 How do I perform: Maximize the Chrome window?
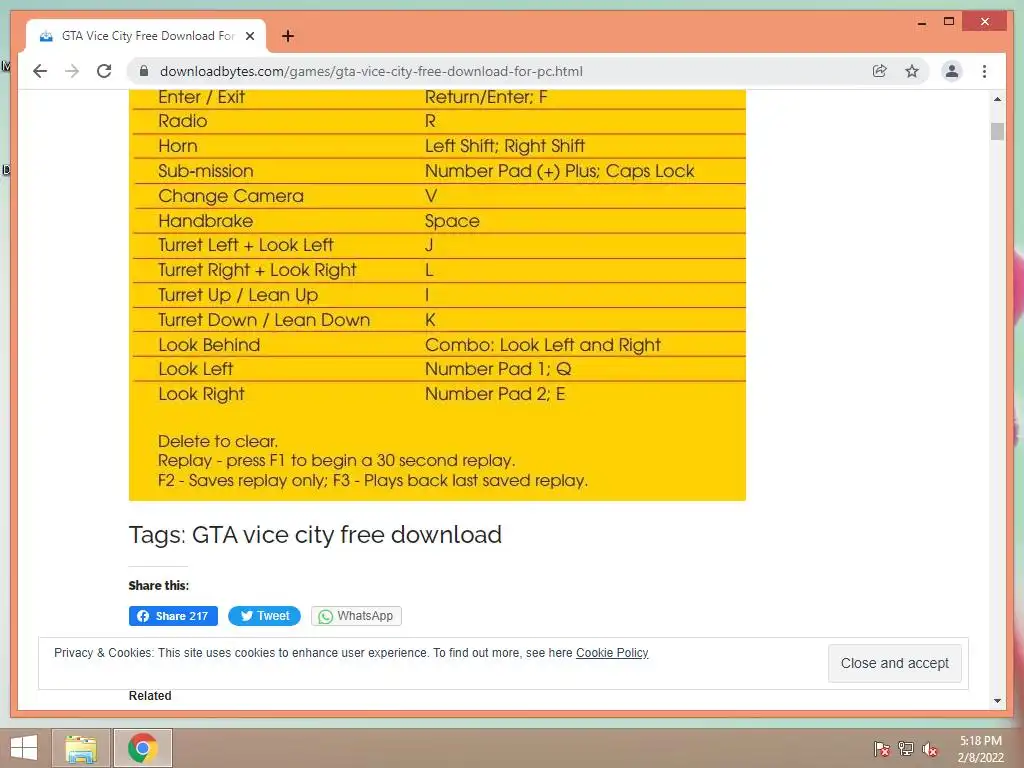pyautogui.click(x=949, y=22)
